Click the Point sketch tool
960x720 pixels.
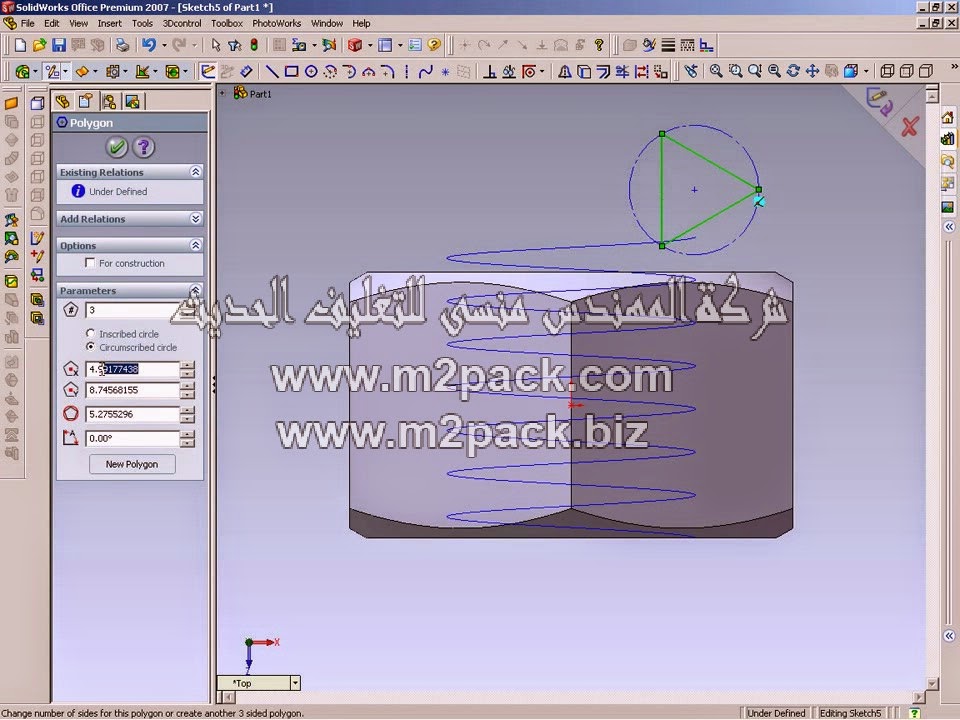pos(445,72)
